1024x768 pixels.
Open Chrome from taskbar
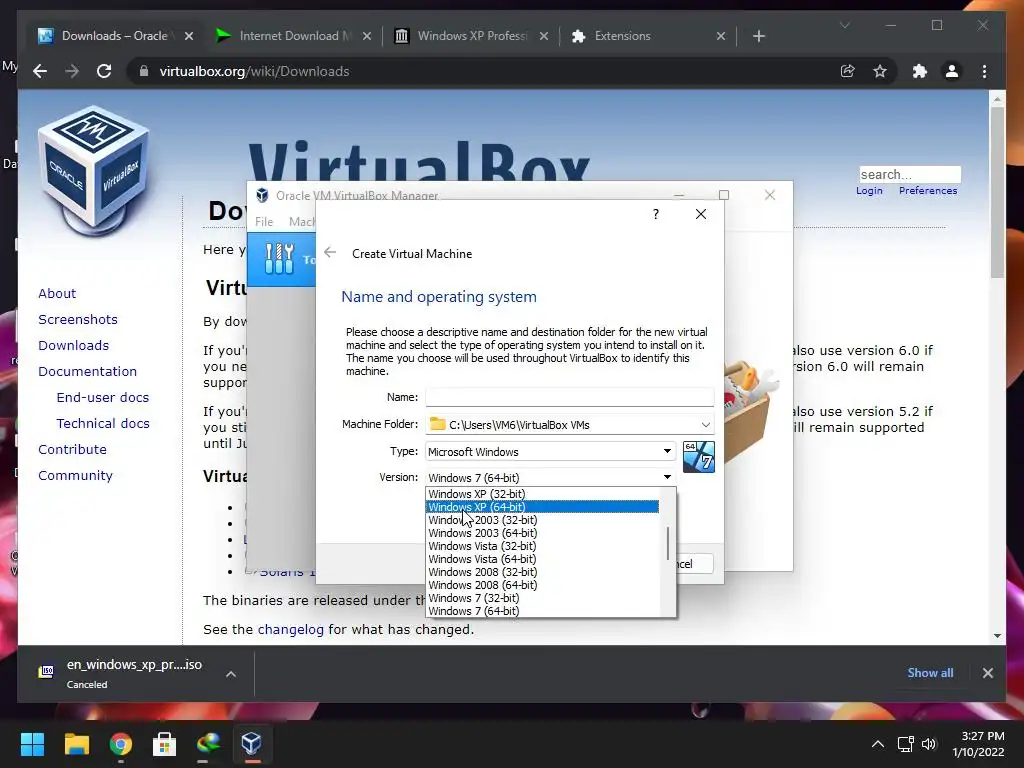click(x=121, y=744)
